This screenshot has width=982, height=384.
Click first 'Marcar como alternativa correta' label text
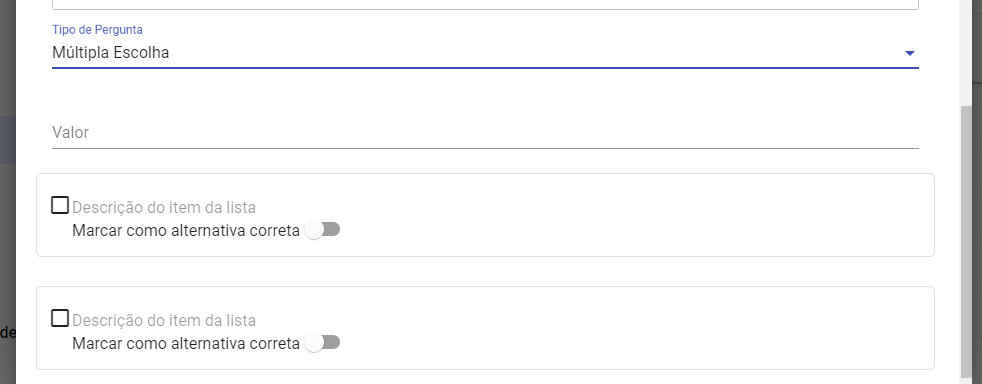click(x=186, y=231)
